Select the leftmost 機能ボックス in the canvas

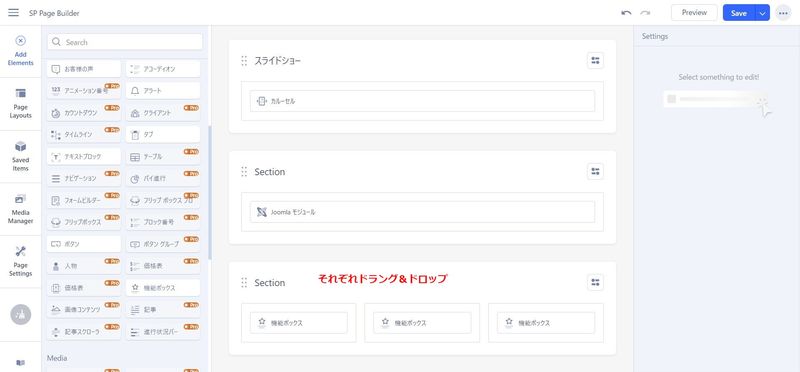pyautogui.click(x=298, y=323)
